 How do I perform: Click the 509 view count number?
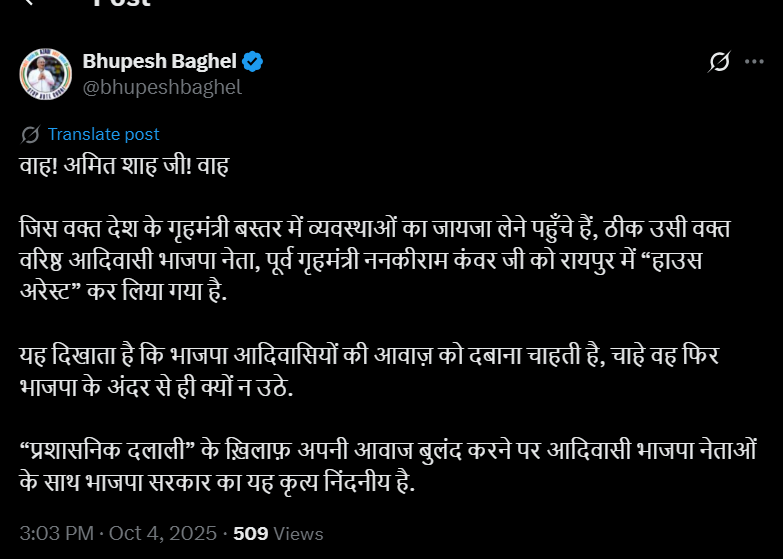[x=250, y=534]
